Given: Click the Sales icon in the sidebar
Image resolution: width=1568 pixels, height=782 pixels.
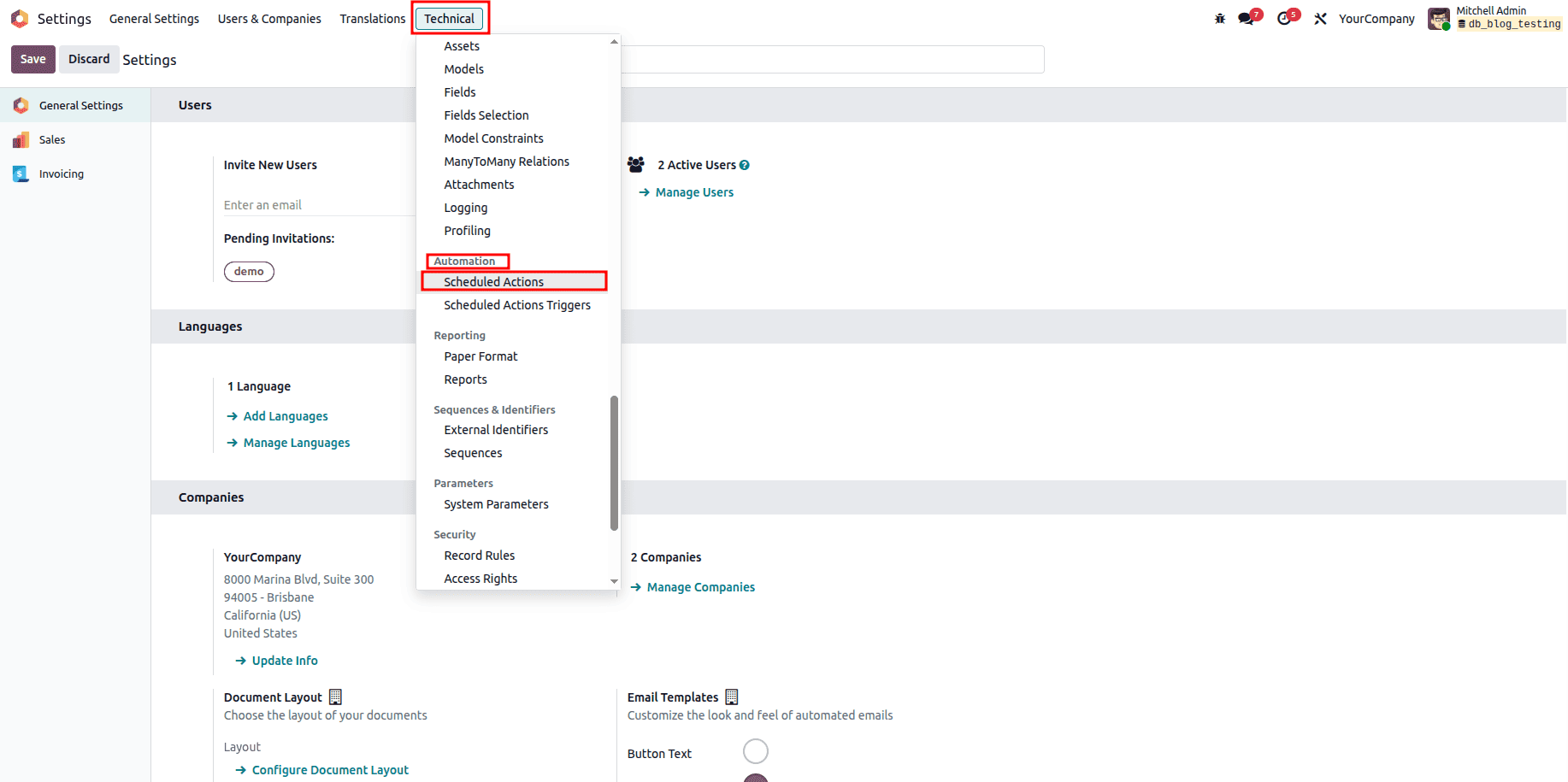Looking at the screenshot, I should pyautogui.click(x=21, y=139).
